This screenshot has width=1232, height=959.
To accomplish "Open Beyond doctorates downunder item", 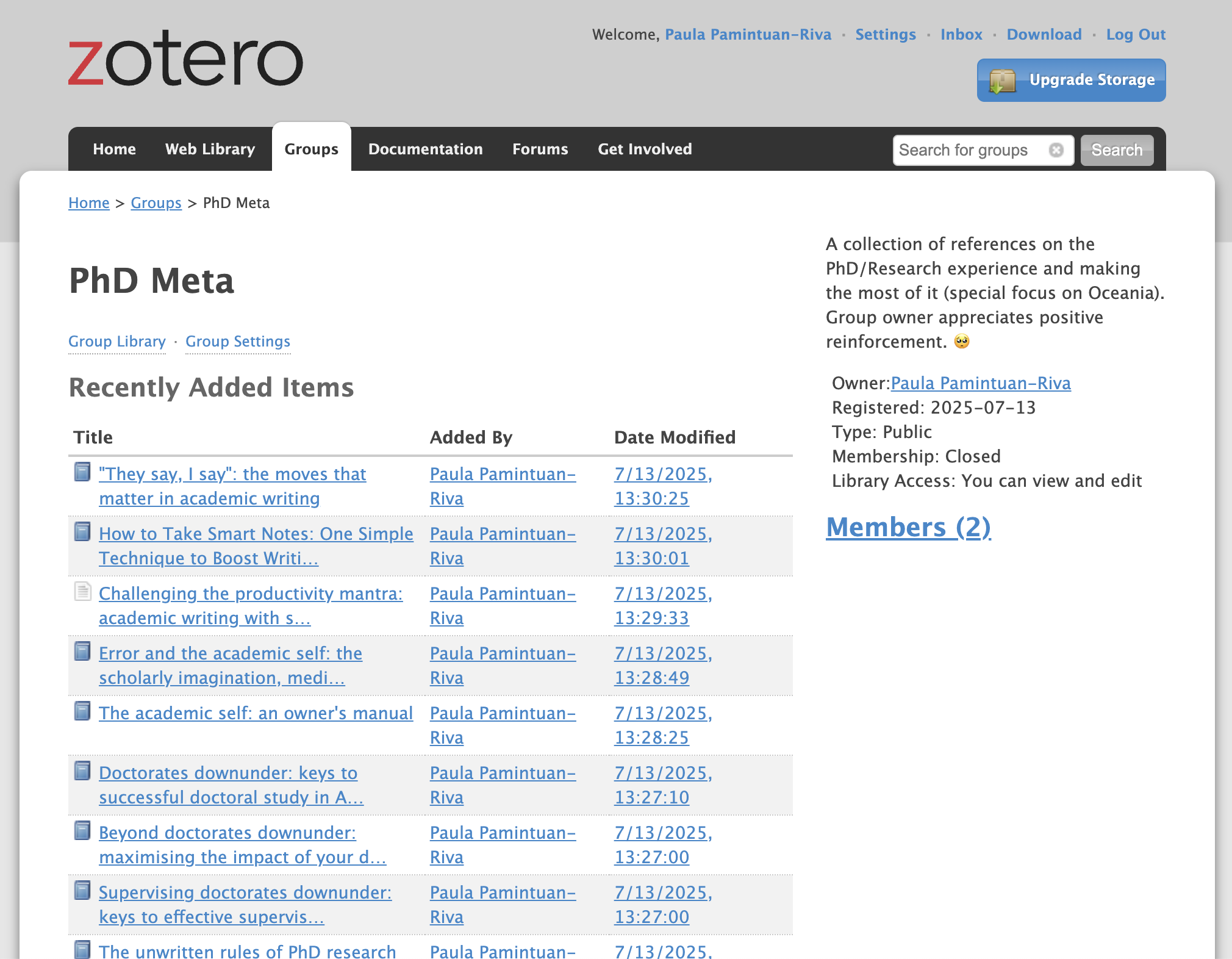I will [243, 845].
